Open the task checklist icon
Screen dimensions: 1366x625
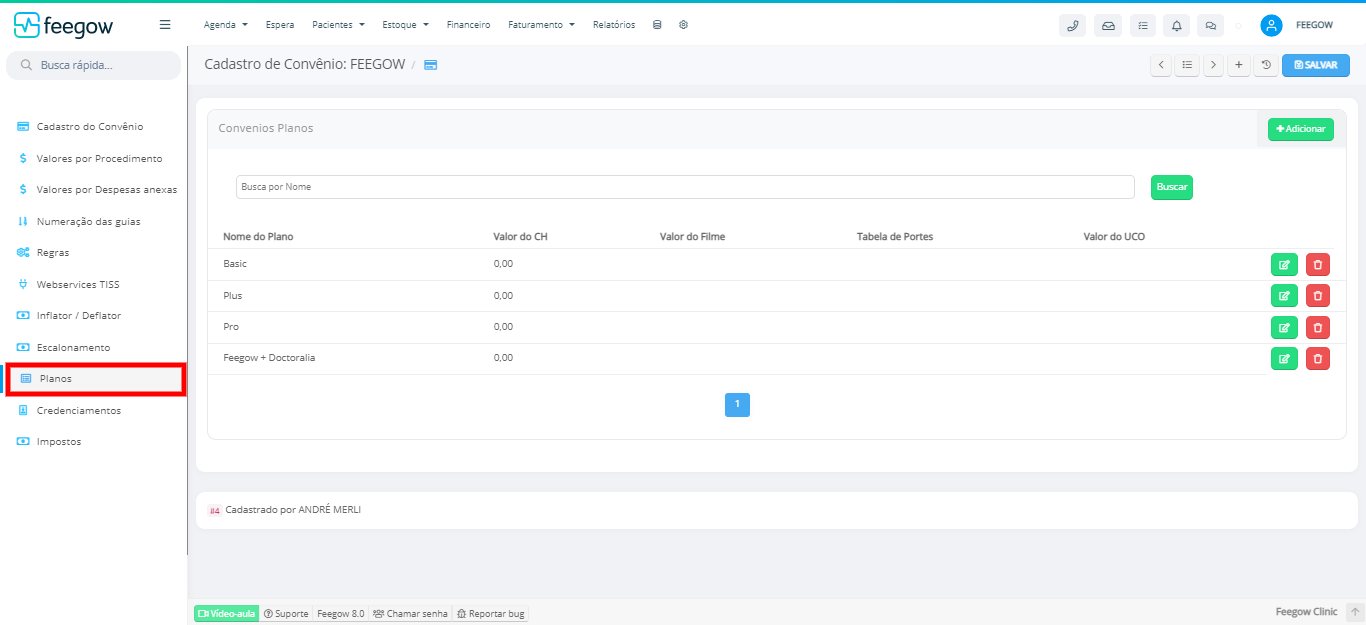pyautogui.click(x=1143, y=26)
